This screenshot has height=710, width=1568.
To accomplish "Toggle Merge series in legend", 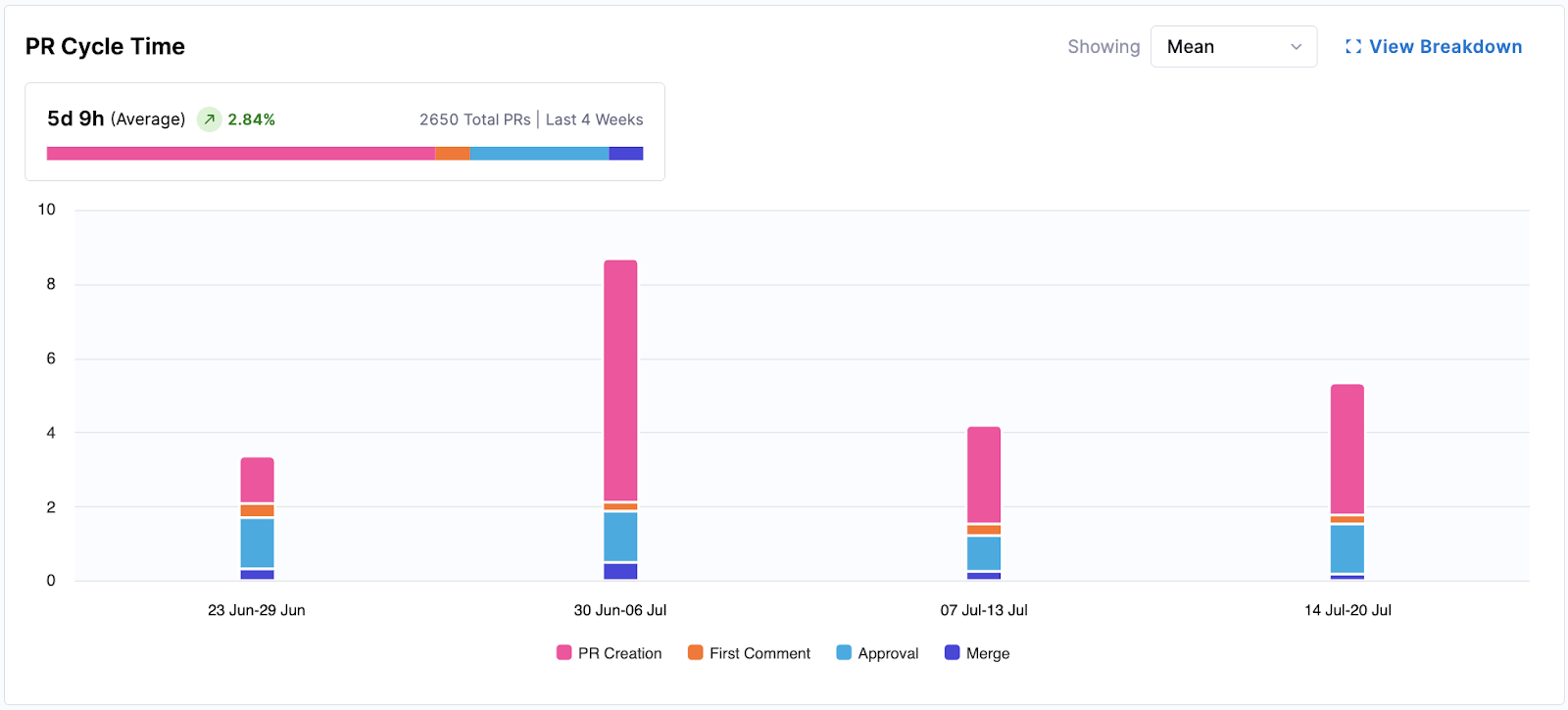I will tap(987, 653).
